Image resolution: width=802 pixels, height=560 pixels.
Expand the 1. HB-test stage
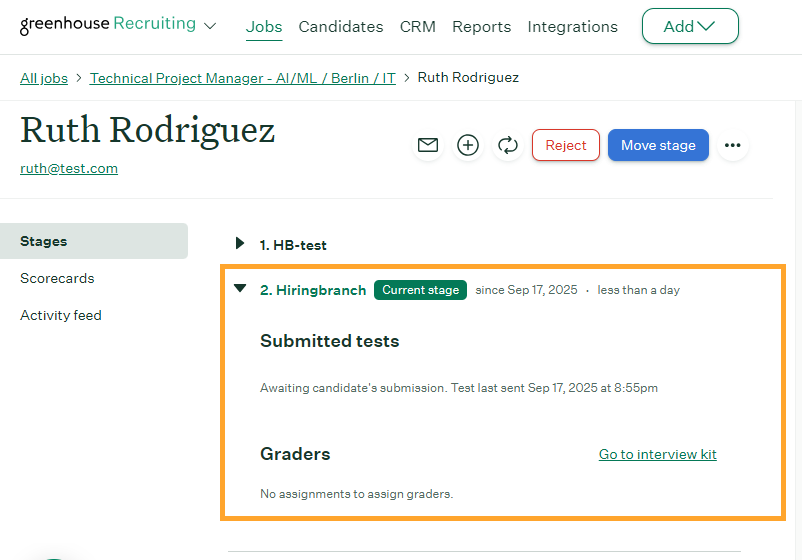click(x=240, y=244)
